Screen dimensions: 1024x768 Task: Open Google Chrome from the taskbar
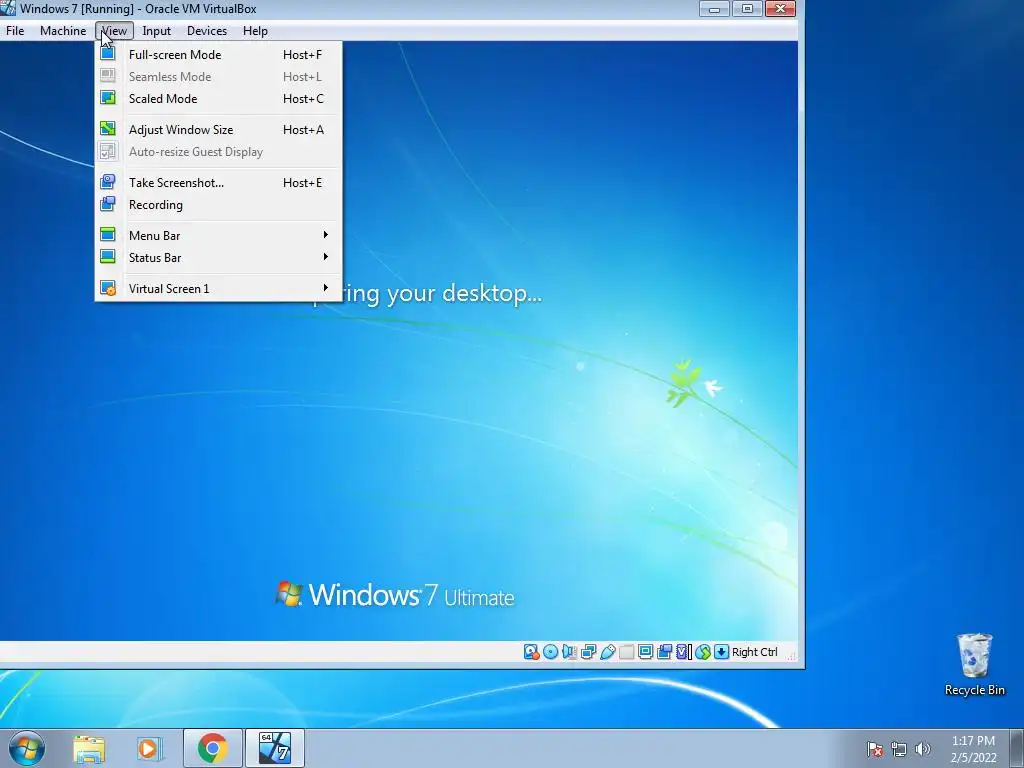point(212,748)
